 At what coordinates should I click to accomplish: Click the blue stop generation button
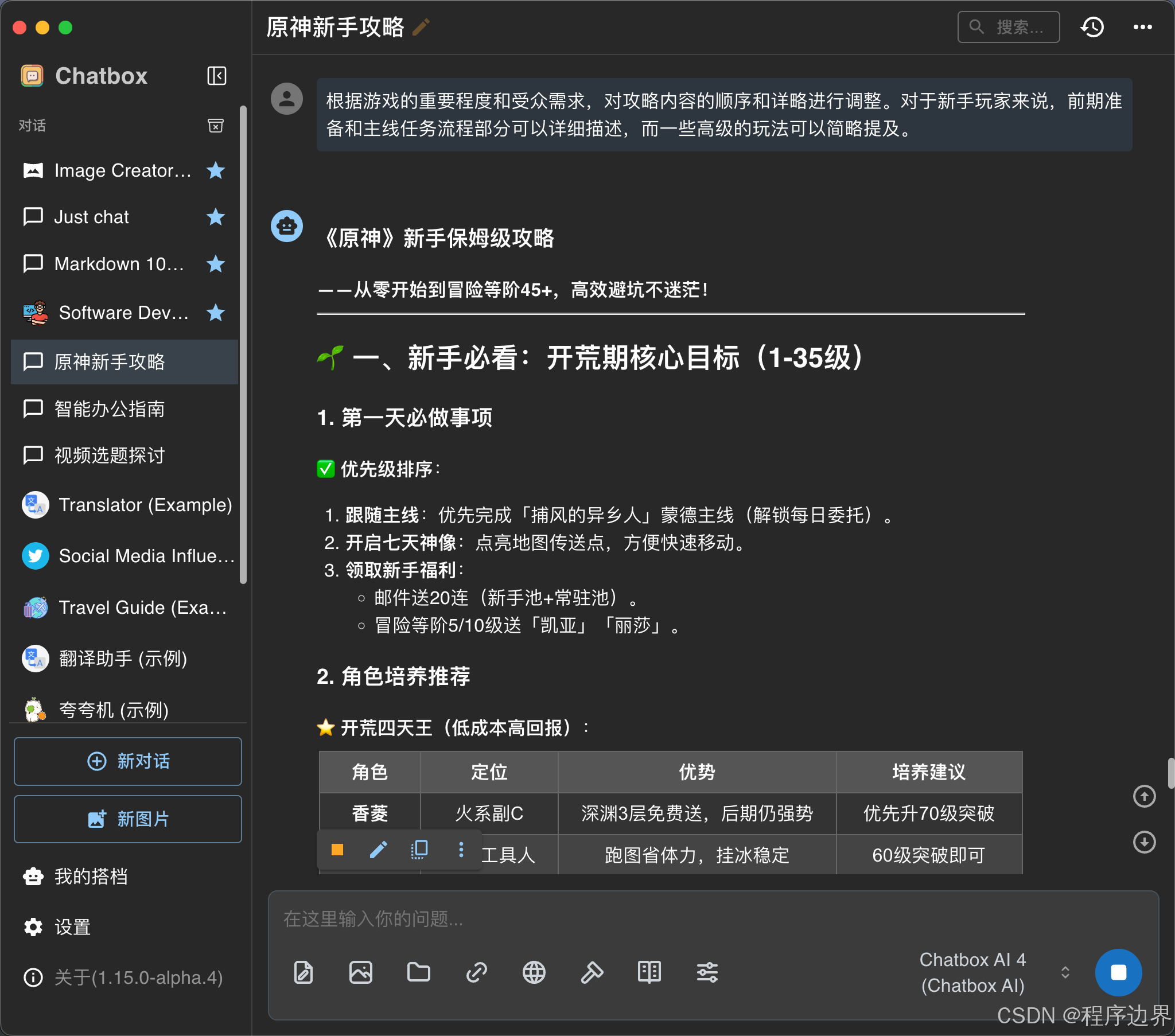[1118, 973]
